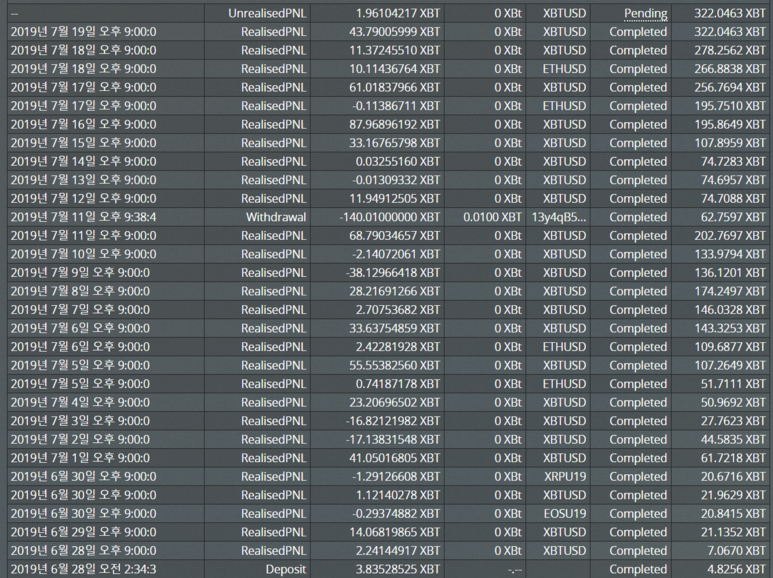Click amount 2.42281928 XBT

pos(398,347)
